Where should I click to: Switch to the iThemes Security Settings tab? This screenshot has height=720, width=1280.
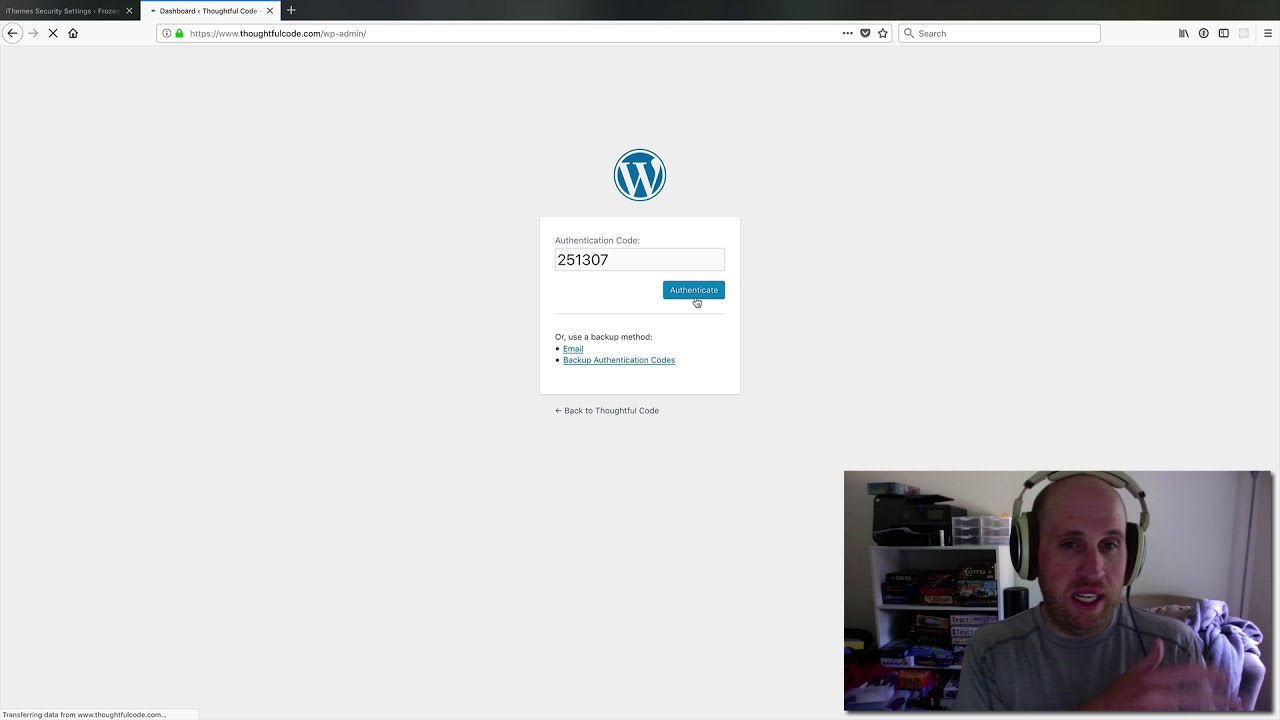(x=62, y=10)
